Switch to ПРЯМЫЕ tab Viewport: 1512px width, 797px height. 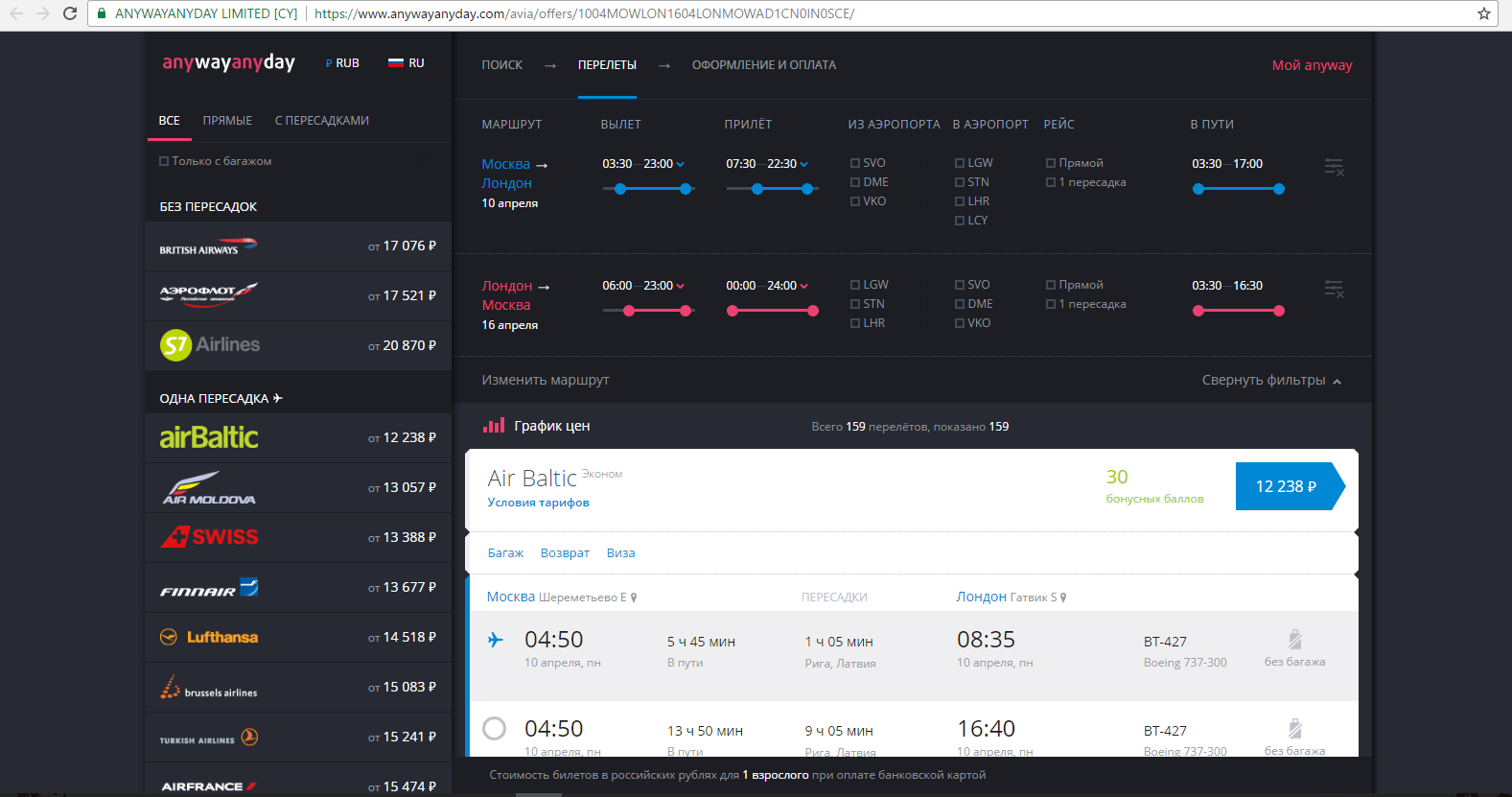(x=227, y=121)
